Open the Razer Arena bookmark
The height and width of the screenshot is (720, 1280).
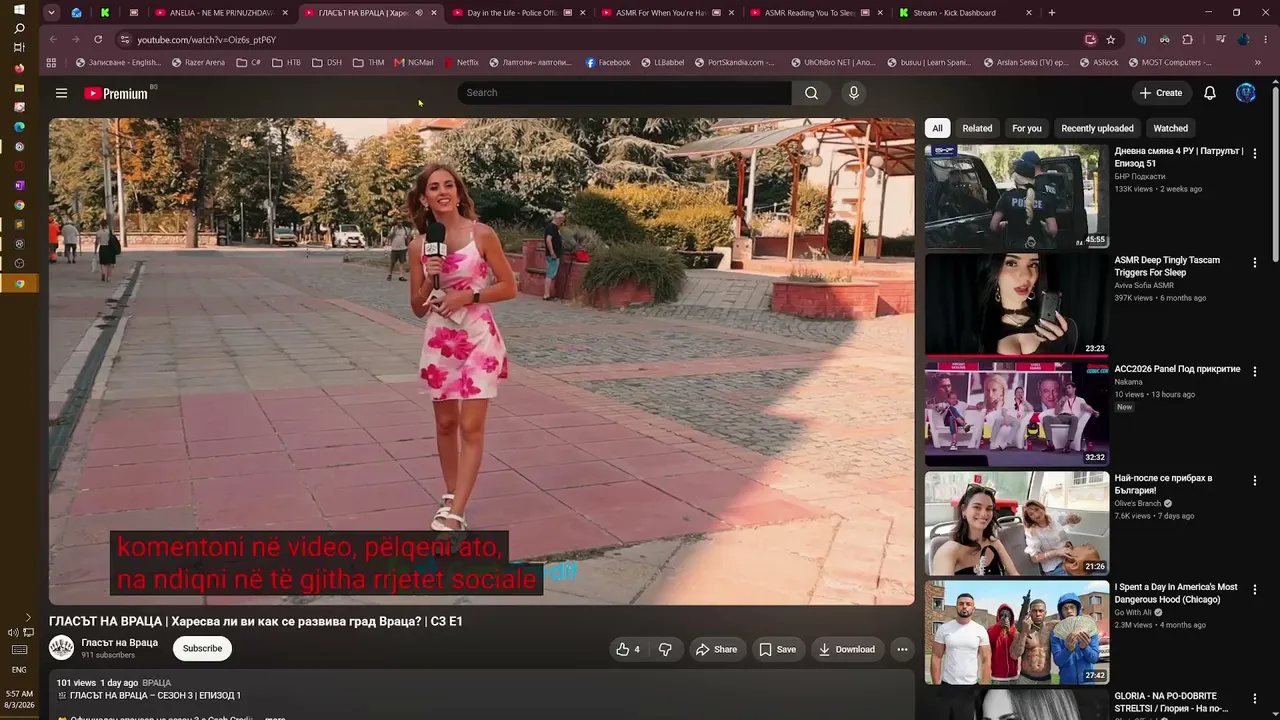click(x=198, y=62)
